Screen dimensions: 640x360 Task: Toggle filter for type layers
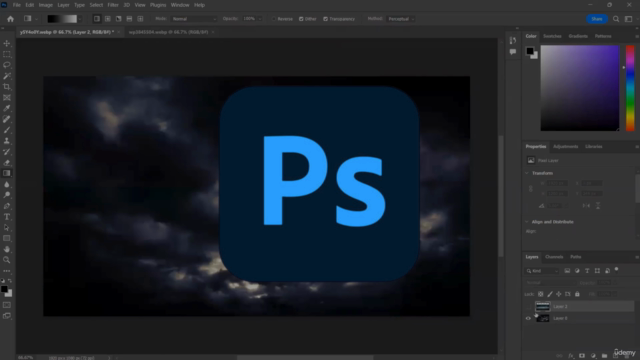(587, 271)
